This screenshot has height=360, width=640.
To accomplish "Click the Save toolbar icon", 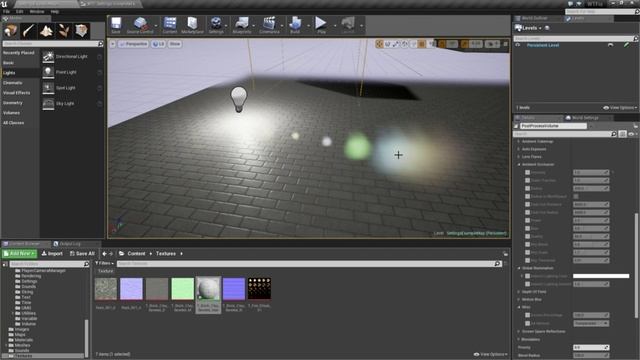I will pos(116,25).
